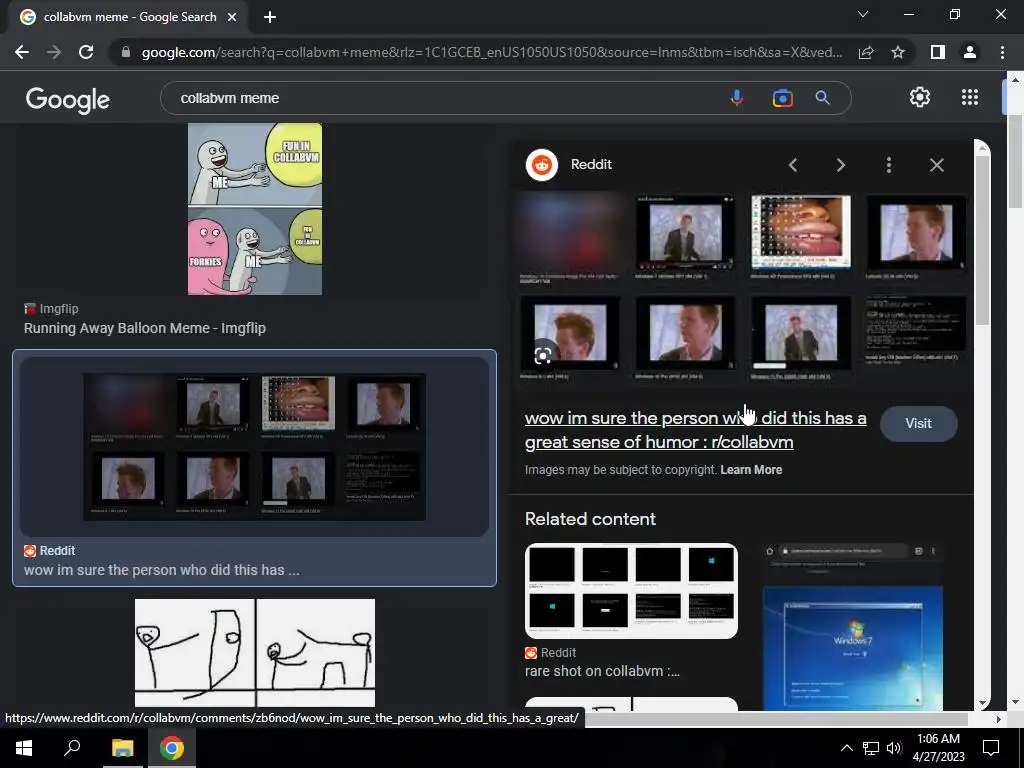Open the Windows notification center

click(x=991, y=748)
